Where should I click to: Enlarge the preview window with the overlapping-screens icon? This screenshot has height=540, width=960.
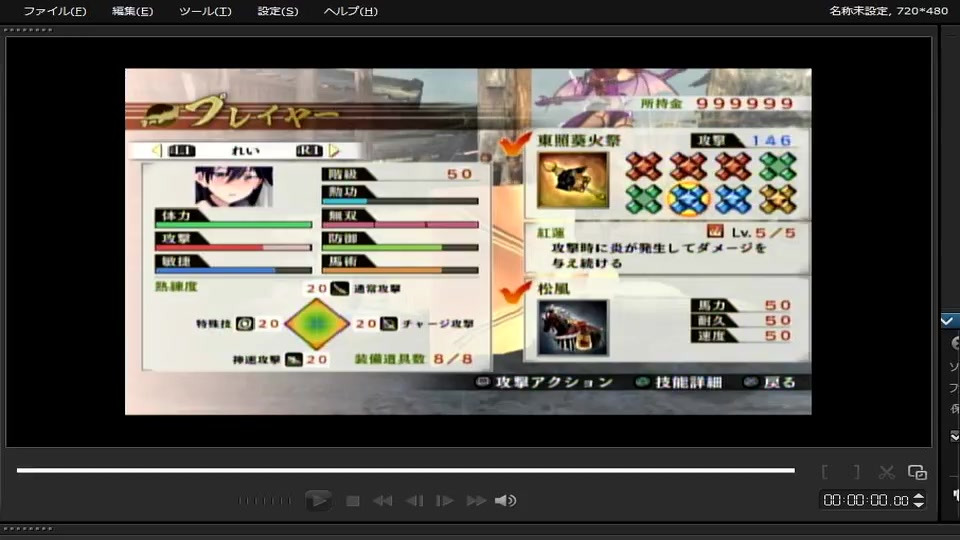click(917, 472)
